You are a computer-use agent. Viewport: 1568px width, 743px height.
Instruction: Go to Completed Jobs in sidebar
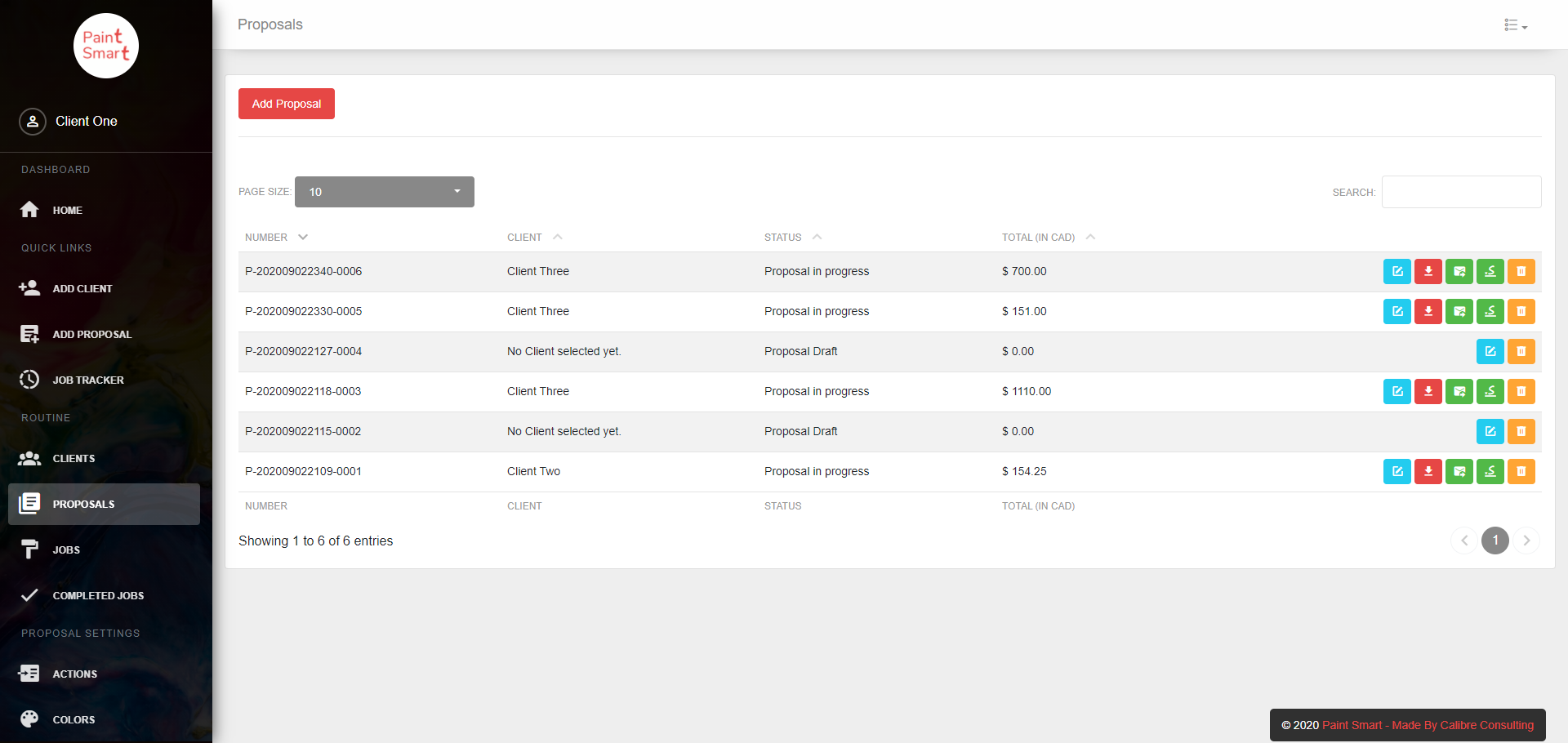(x=98, y=596)
